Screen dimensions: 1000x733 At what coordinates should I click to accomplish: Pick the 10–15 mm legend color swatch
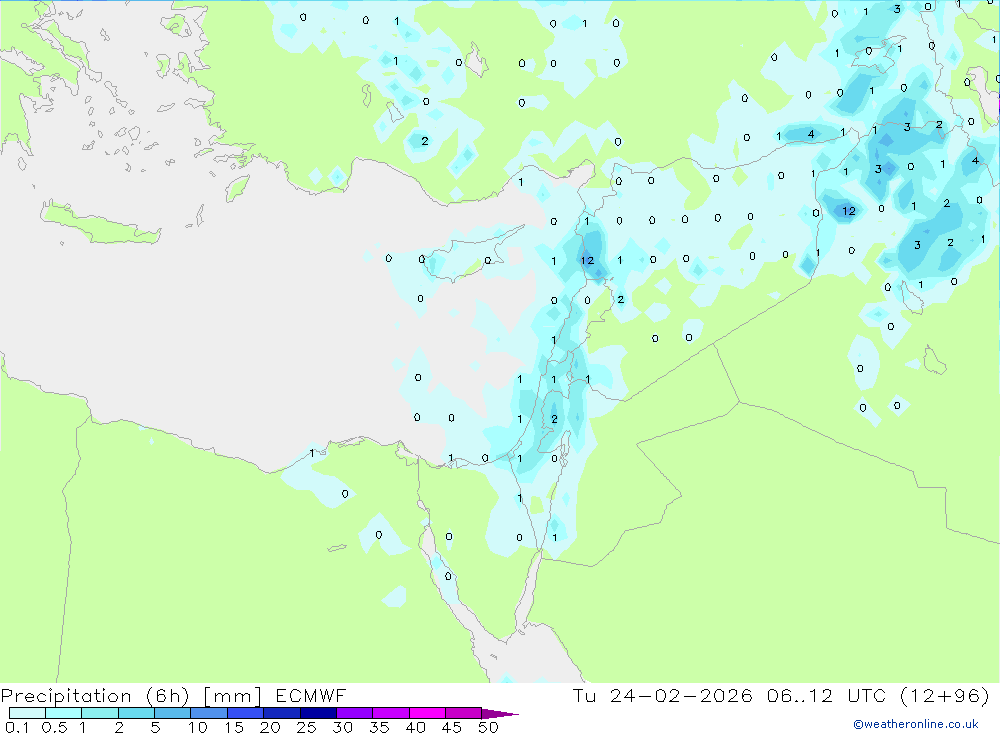click(209, 713)
